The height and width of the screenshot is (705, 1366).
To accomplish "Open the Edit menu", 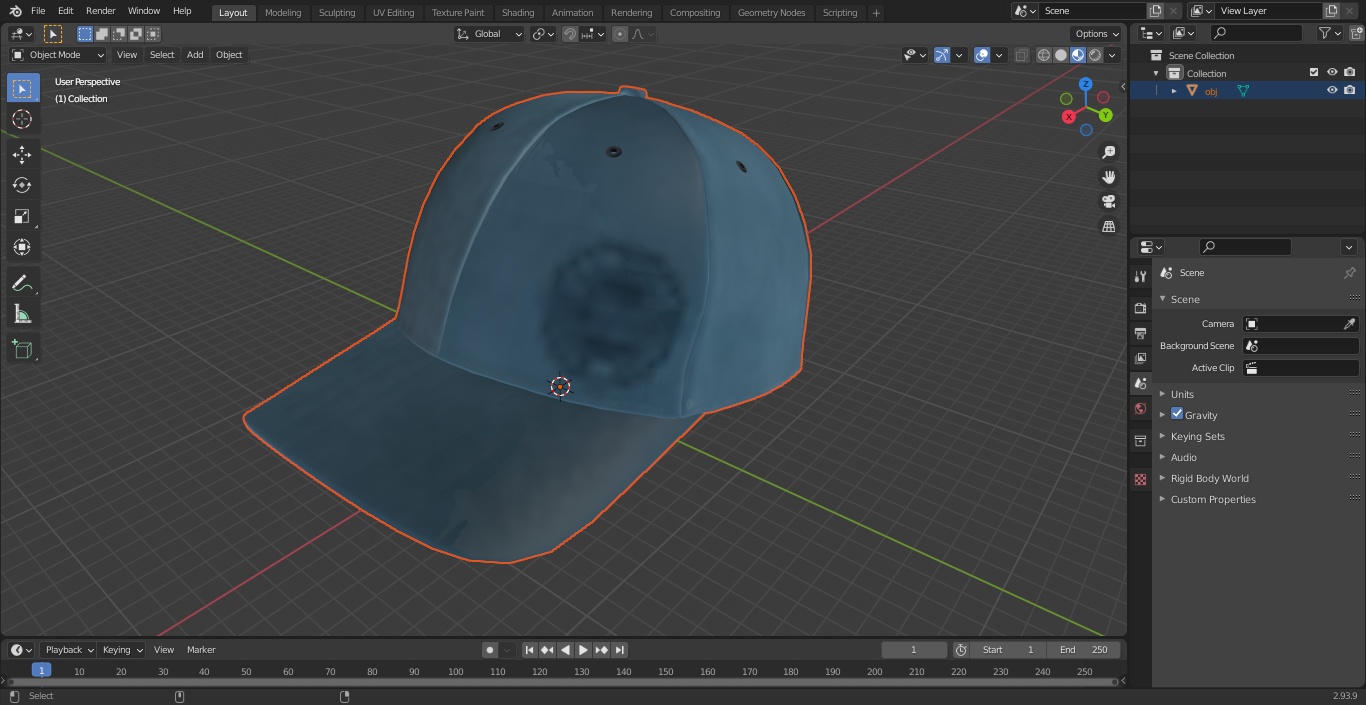I will click(x=65, y=11).
